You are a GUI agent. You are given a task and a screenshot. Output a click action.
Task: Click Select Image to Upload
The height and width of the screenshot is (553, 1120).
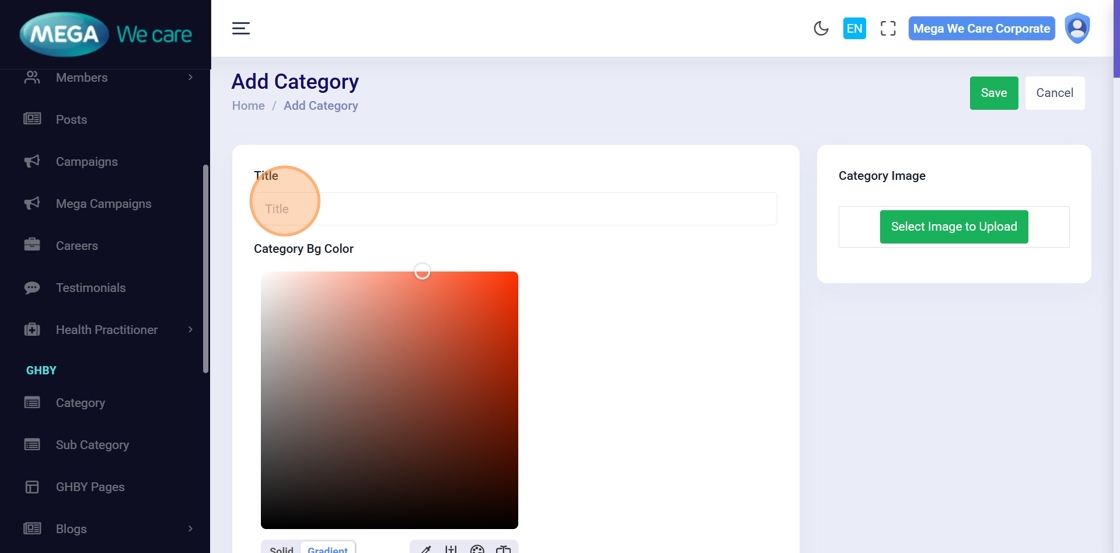[x=953, y=227]
